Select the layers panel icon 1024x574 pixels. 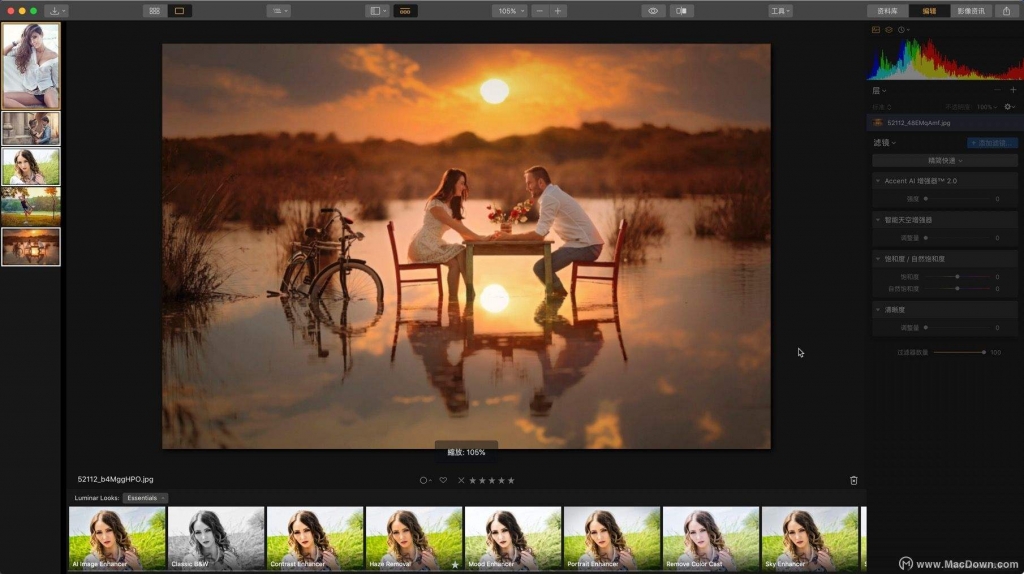[x=889, y=30]
